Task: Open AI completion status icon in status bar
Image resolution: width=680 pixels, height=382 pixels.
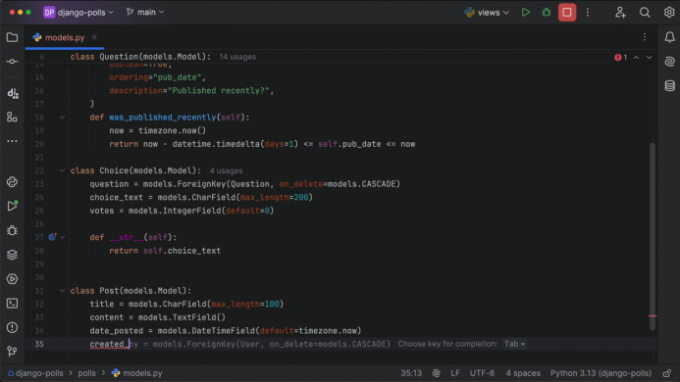Action: point(436,373)
